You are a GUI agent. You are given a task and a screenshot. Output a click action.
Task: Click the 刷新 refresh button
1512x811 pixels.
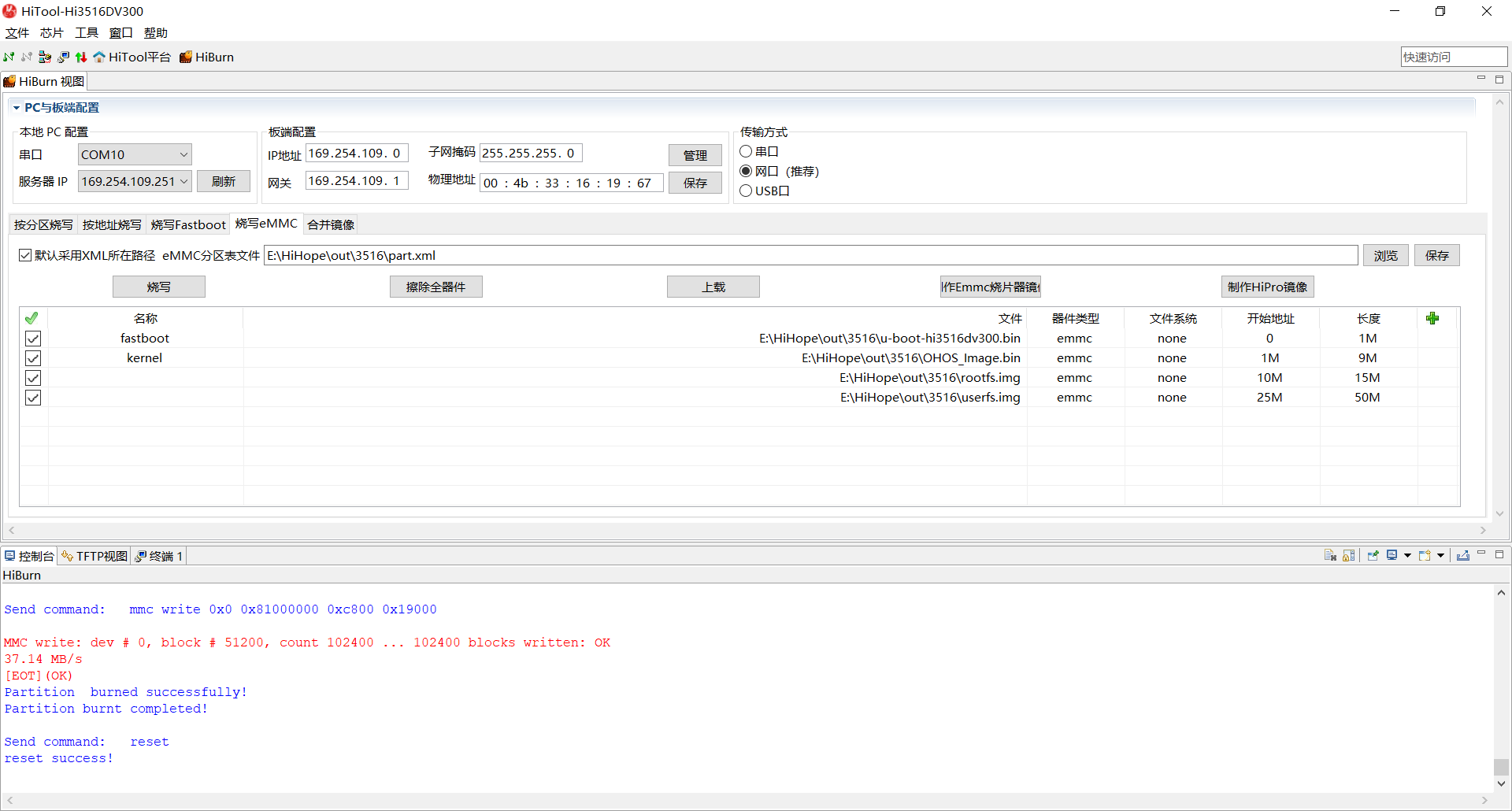(224, 181)
